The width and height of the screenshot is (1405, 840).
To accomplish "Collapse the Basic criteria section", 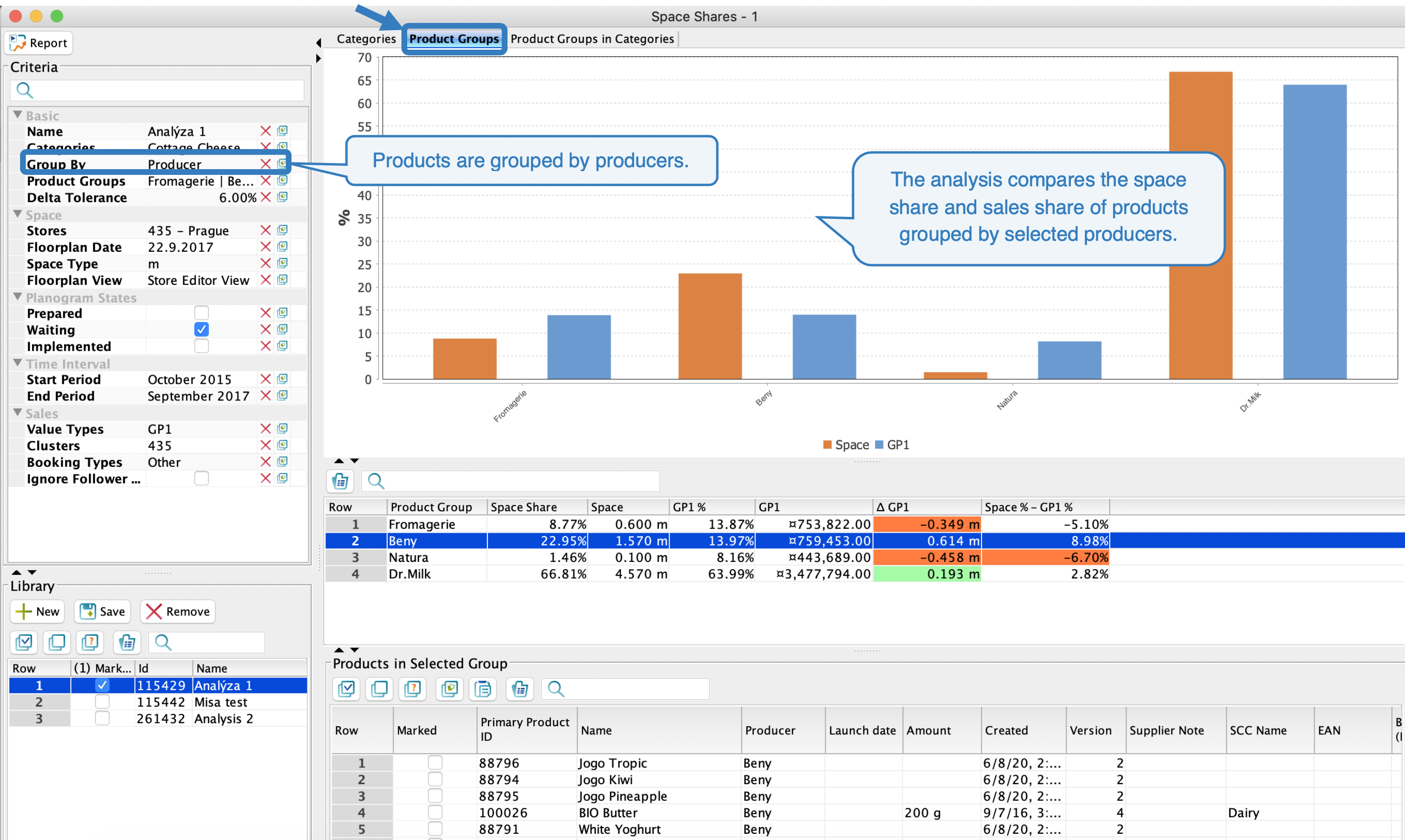I will pyautogui.click(x=18, y=115).
